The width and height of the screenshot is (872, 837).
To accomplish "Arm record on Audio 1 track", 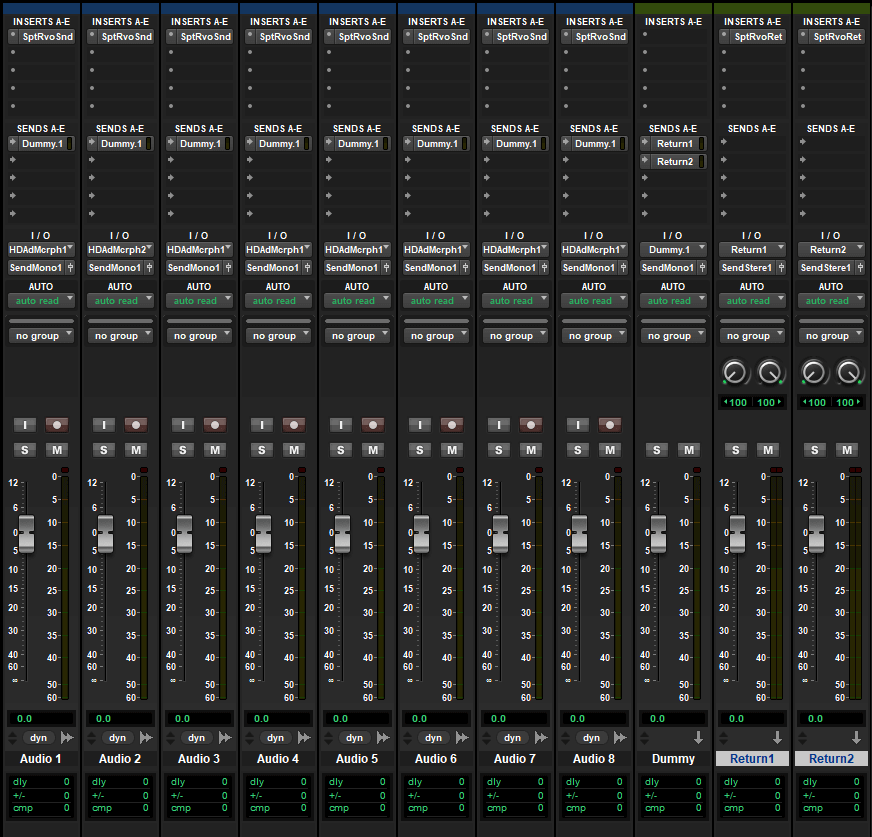I will coord(56,424).
